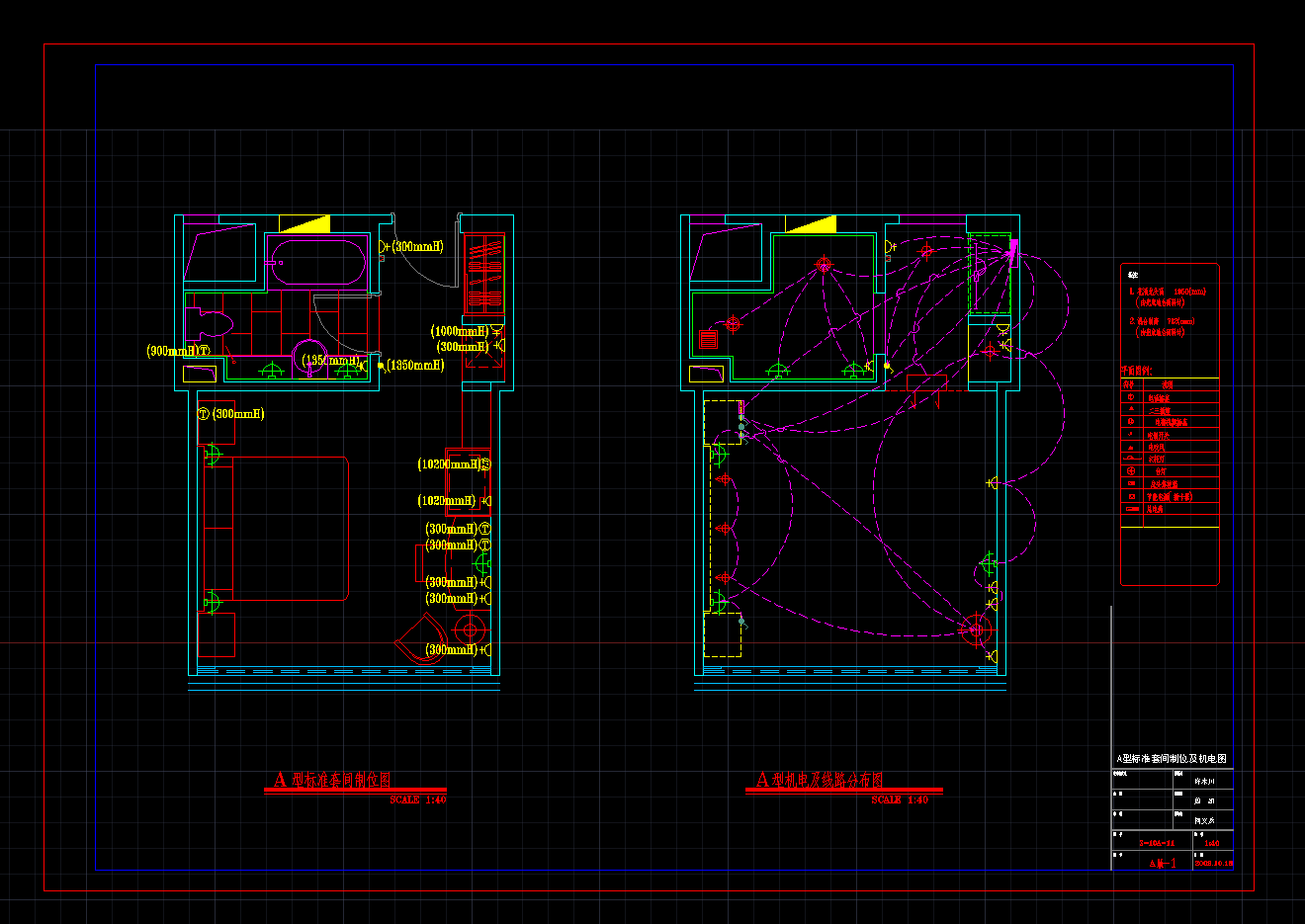Viewport: 1305px width, 924px height.
Task: Select the (1350mmH) switch label by door
Action: (416, 366)
